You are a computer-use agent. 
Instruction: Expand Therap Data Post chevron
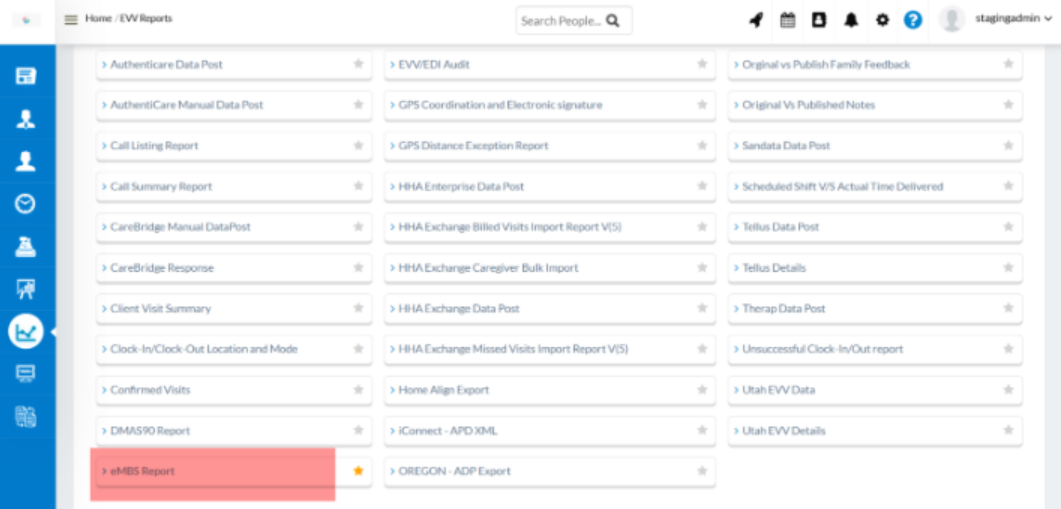tap(736, 308)
